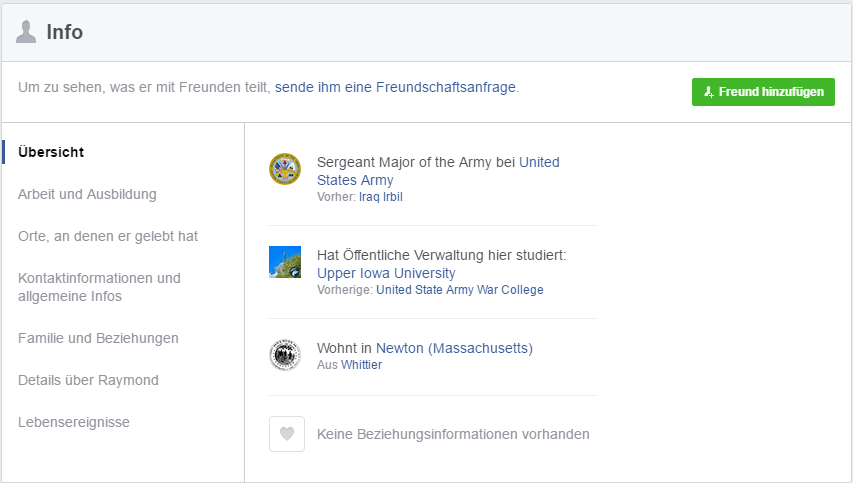Click United State Army War College link
Screen dimensions: 853x483
[460, 290]
